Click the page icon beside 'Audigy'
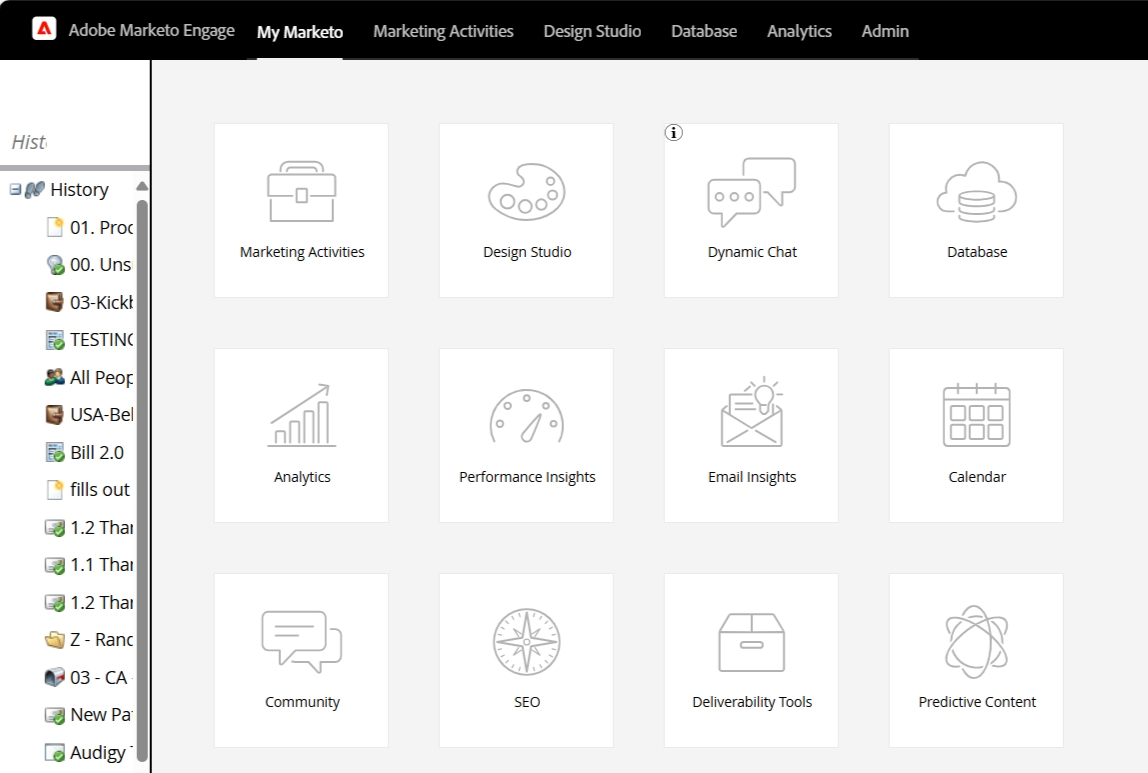The width and height of the screenshot is (1148, 773). [55, 753]
